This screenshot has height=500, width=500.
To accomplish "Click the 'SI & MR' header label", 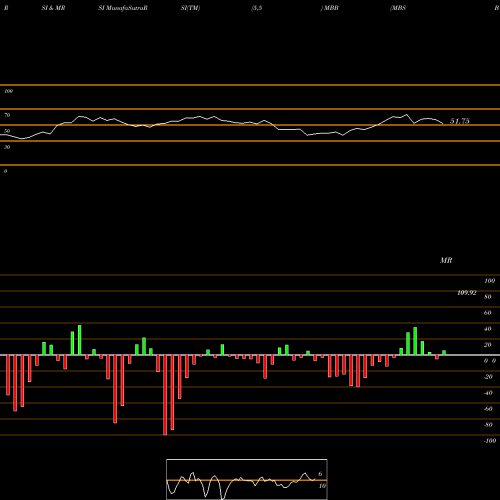I will pos(53,8).
